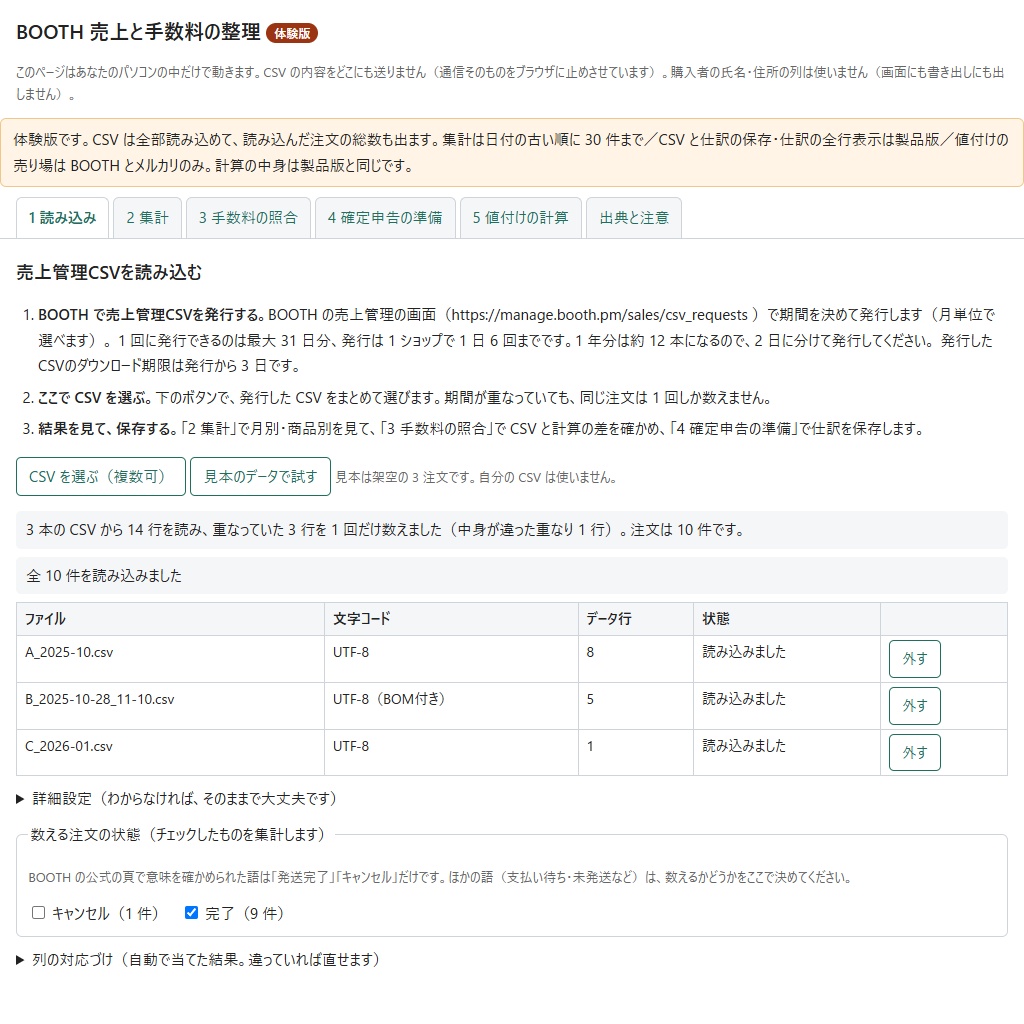Remove C_2026-01.csv with its 外す button
1024x1024 pixels.
[915, 753]
